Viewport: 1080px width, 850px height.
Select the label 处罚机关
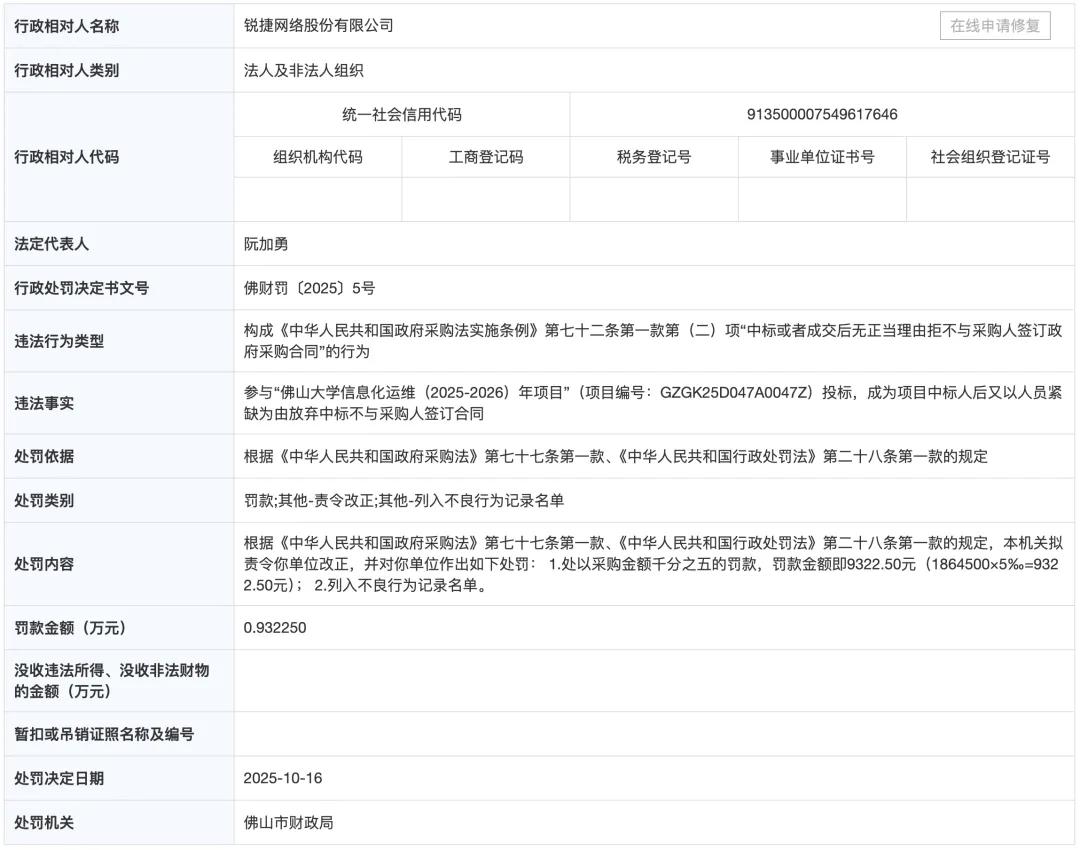pyautogui.click(x=44, y=822)
